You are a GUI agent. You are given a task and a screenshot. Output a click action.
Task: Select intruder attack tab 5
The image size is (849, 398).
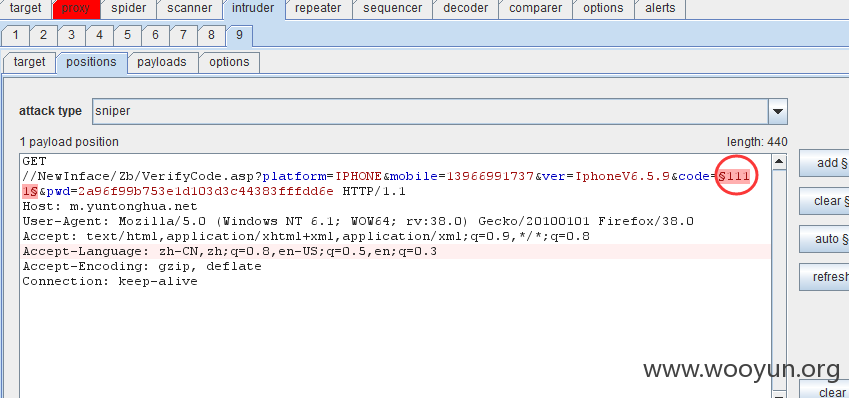click(127, 36)
